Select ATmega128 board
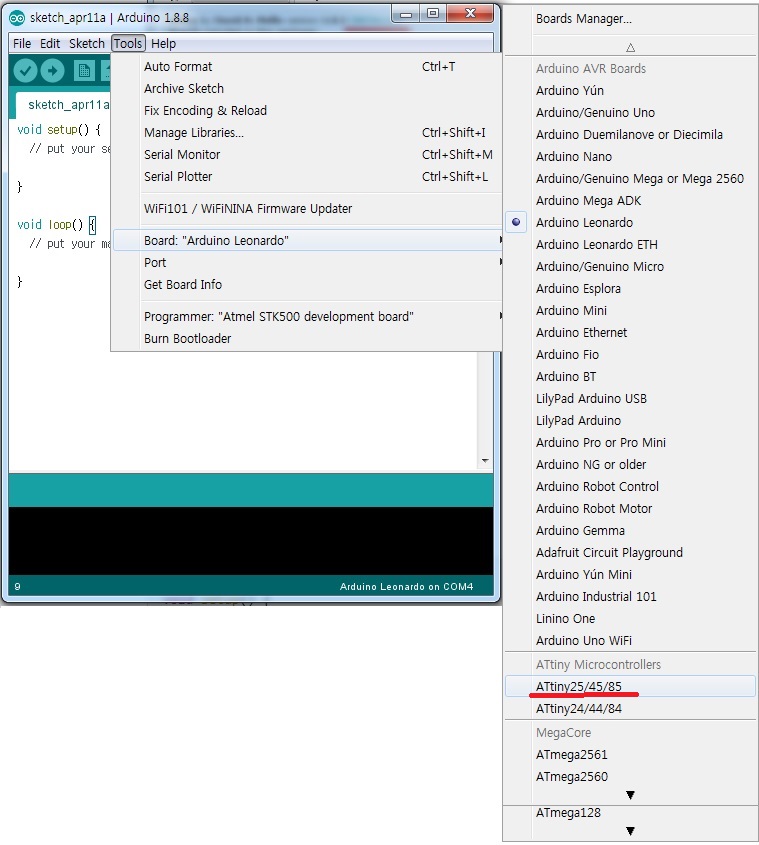The image size is (759, 845). click(x=630, y=813)
